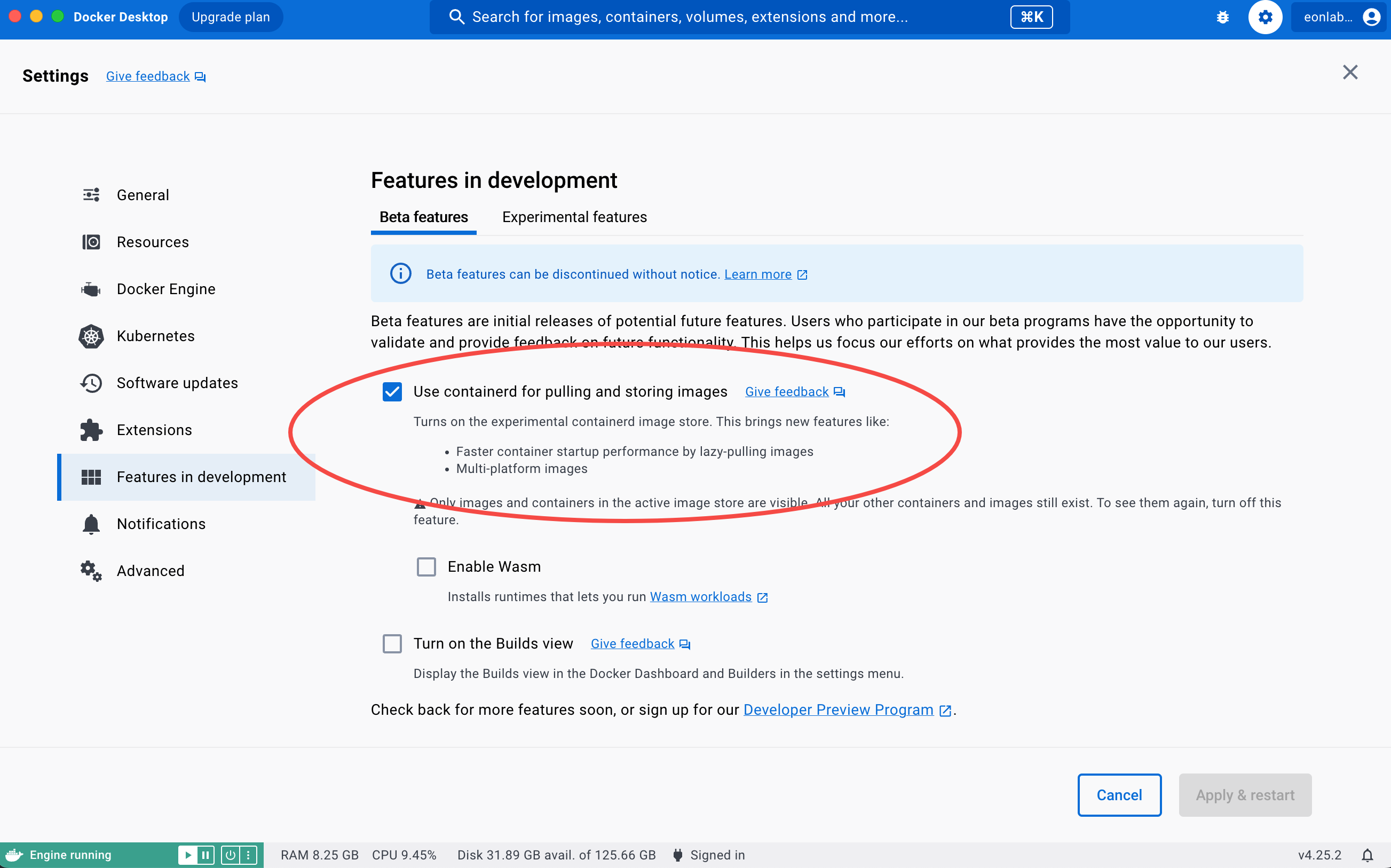Image resolution: width=1391 pixels, height=868 pixels.
Task: Uncheck Use containerd for pulling images
Action: click(x=392, y=391)
